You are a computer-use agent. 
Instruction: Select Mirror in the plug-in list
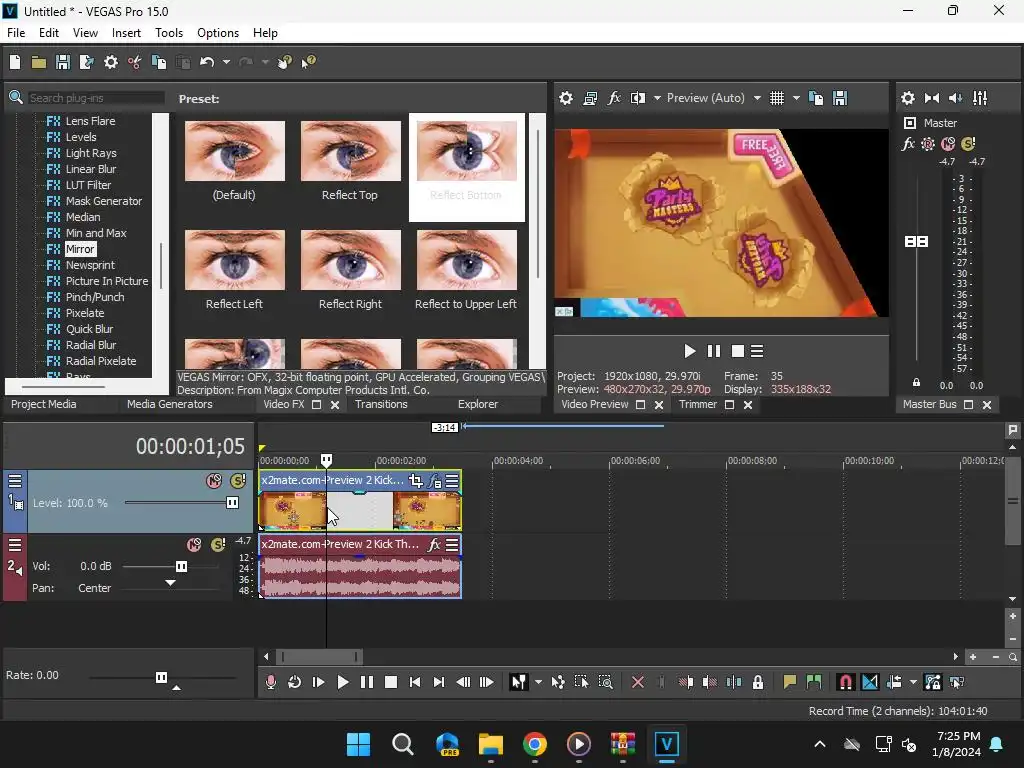80,249
